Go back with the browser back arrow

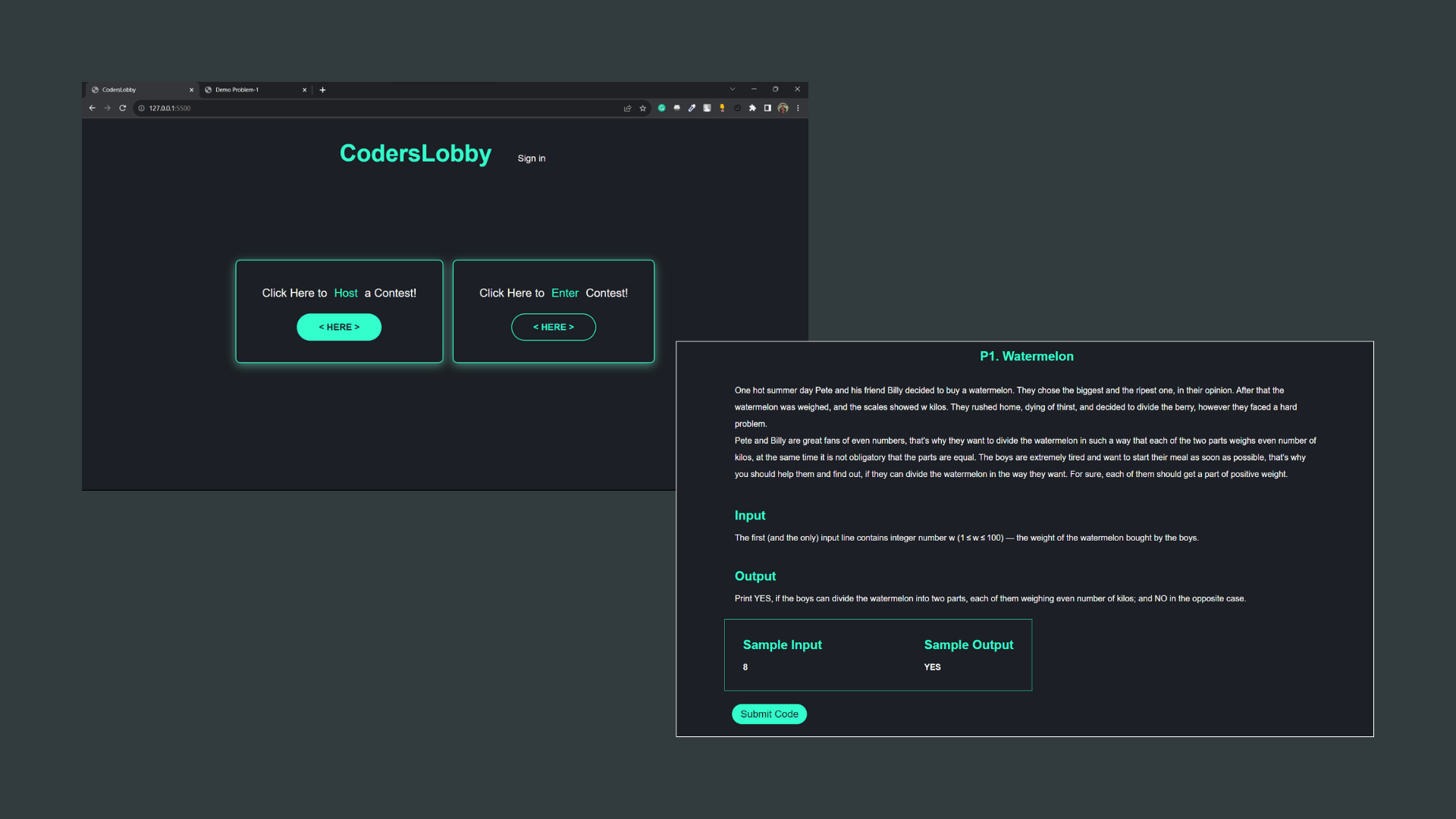click(x=93, y=108)
